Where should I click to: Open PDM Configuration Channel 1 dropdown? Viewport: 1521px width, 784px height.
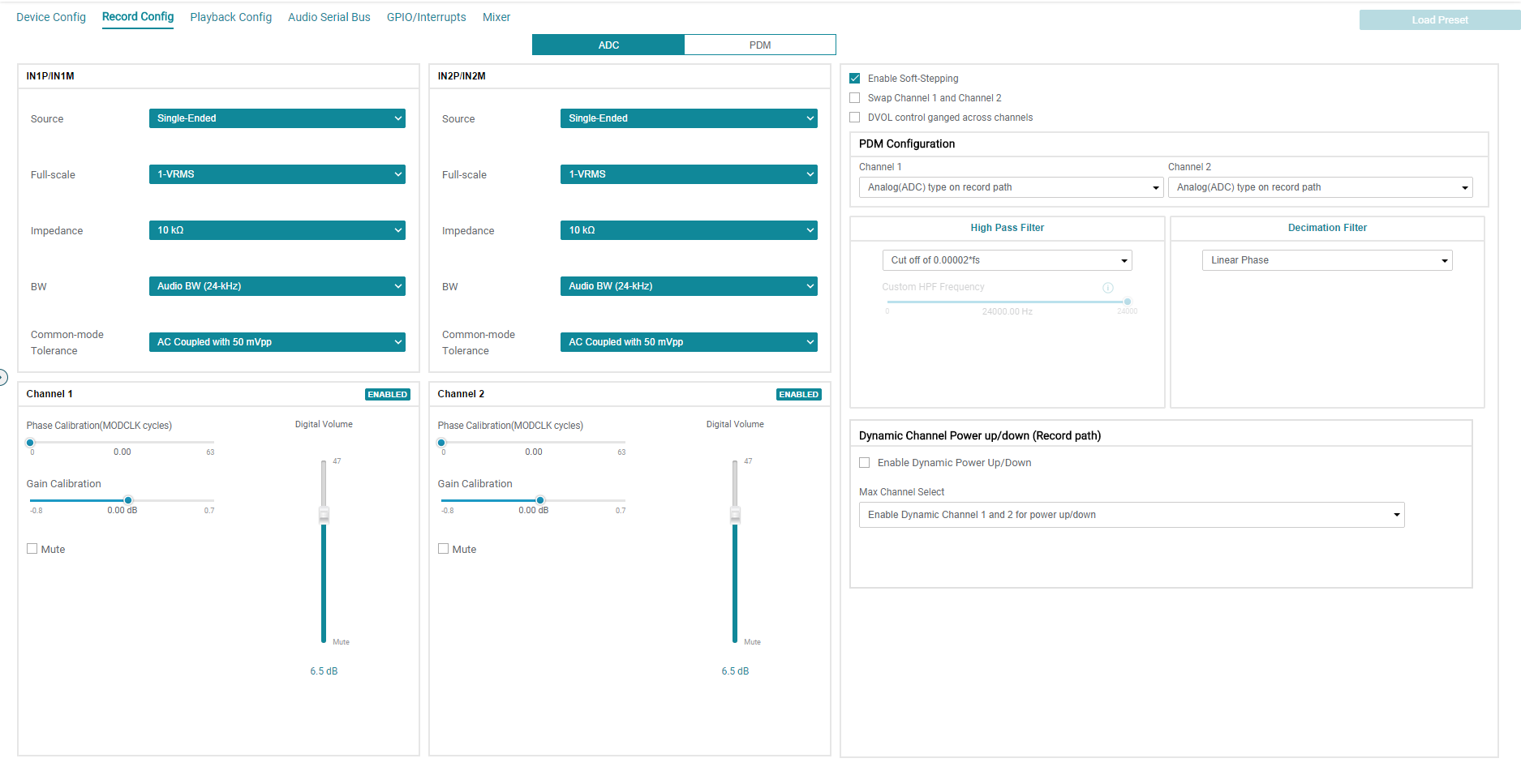1012,187
